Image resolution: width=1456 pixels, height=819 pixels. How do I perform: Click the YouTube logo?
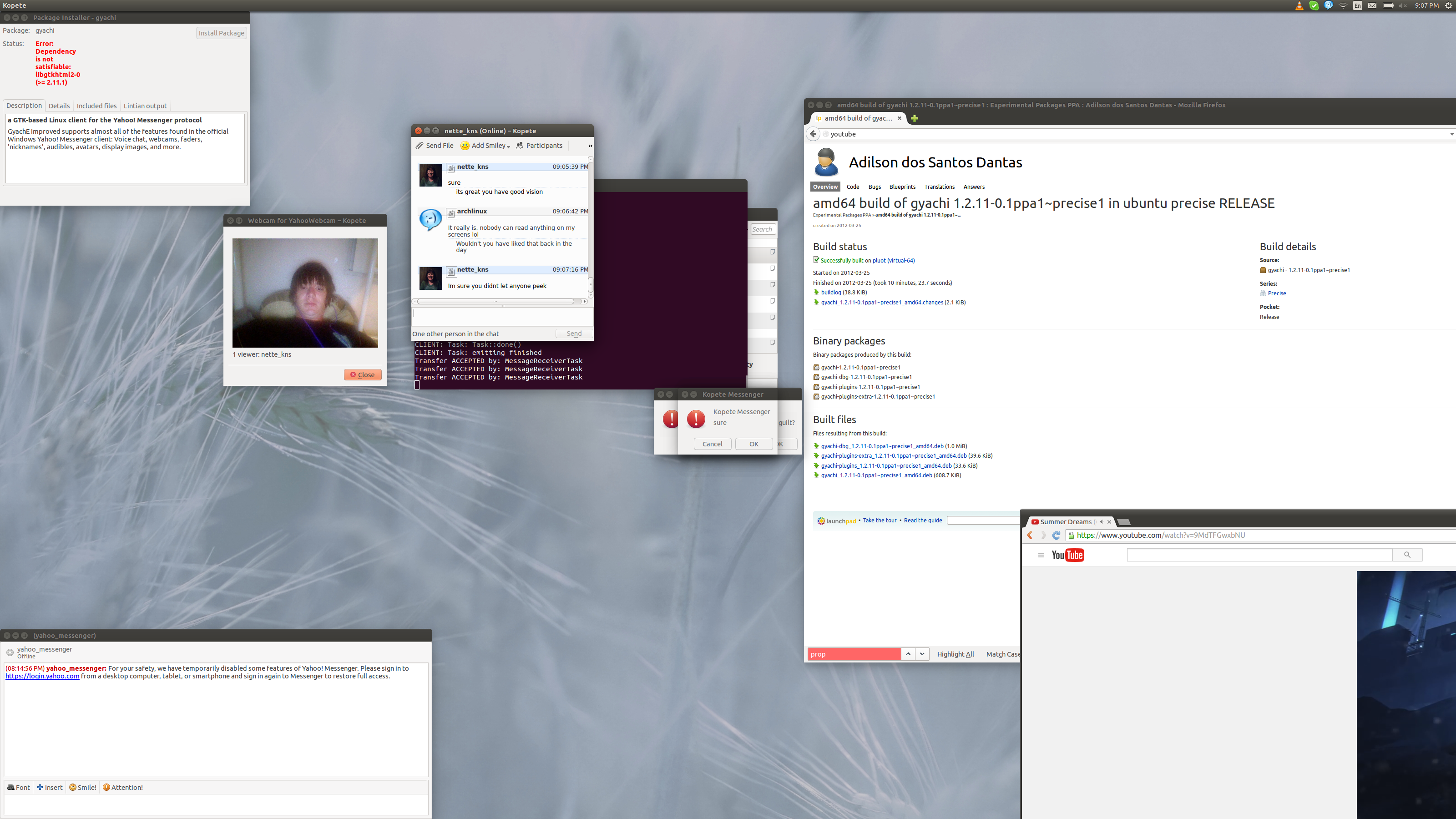pos(1068,555)
